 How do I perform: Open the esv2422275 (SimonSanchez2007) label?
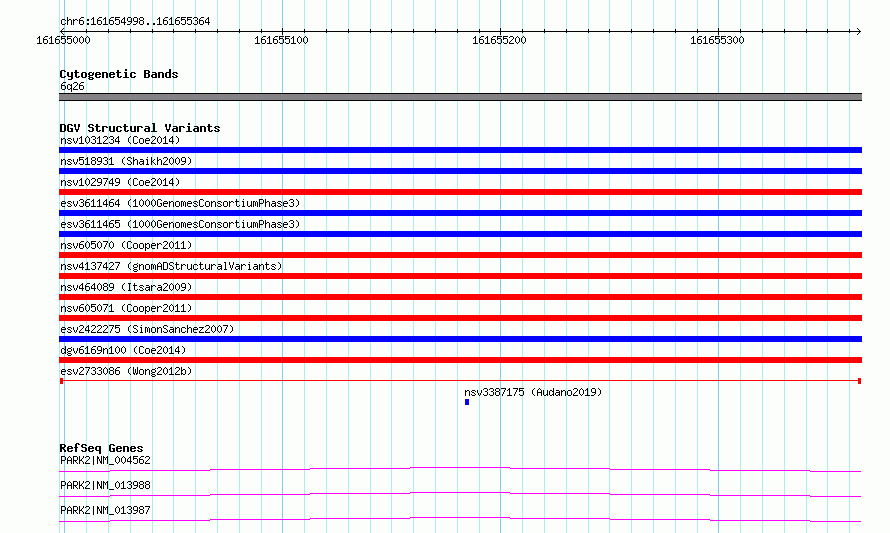147,329
